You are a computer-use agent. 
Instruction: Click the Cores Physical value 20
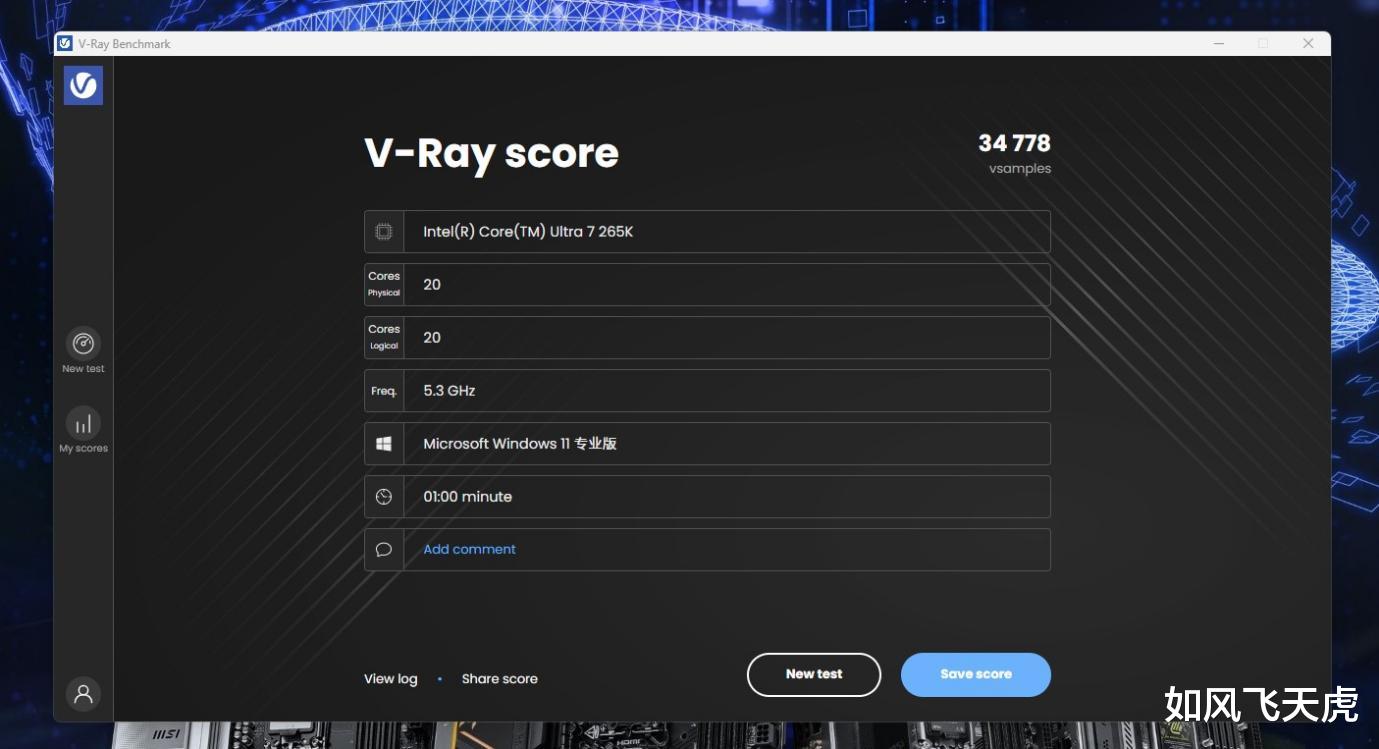pos(432,285)
